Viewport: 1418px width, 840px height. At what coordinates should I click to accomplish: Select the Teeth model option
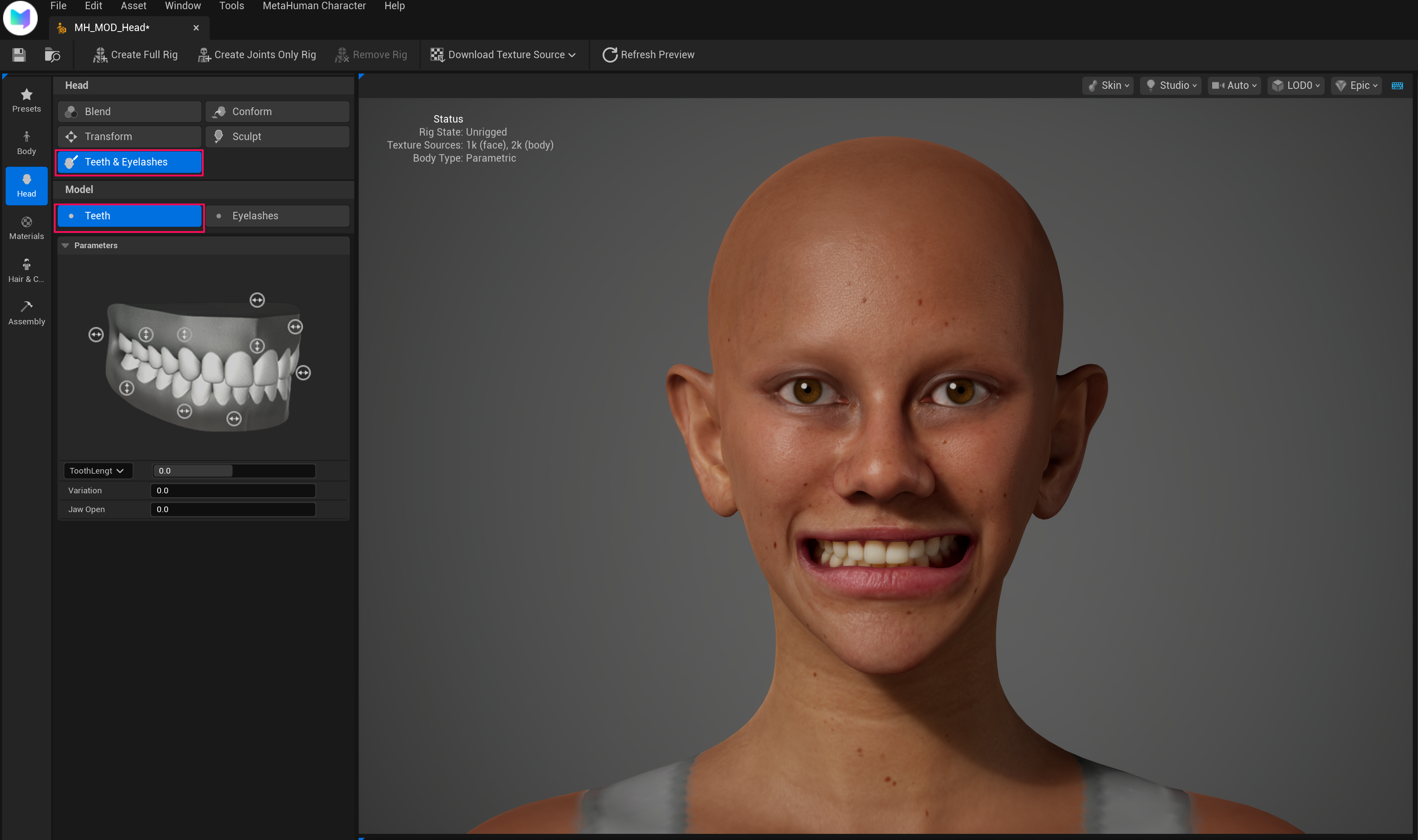point(129,216)
